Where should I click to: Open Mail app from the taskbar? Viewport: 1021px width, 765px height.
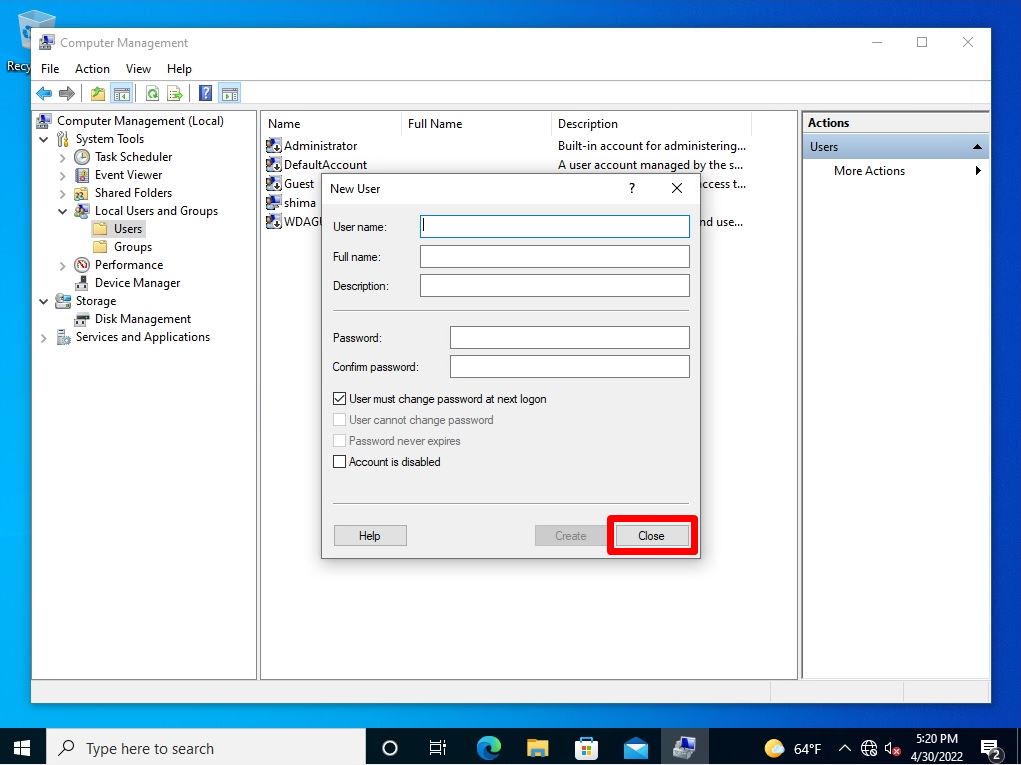click(636, 747)
